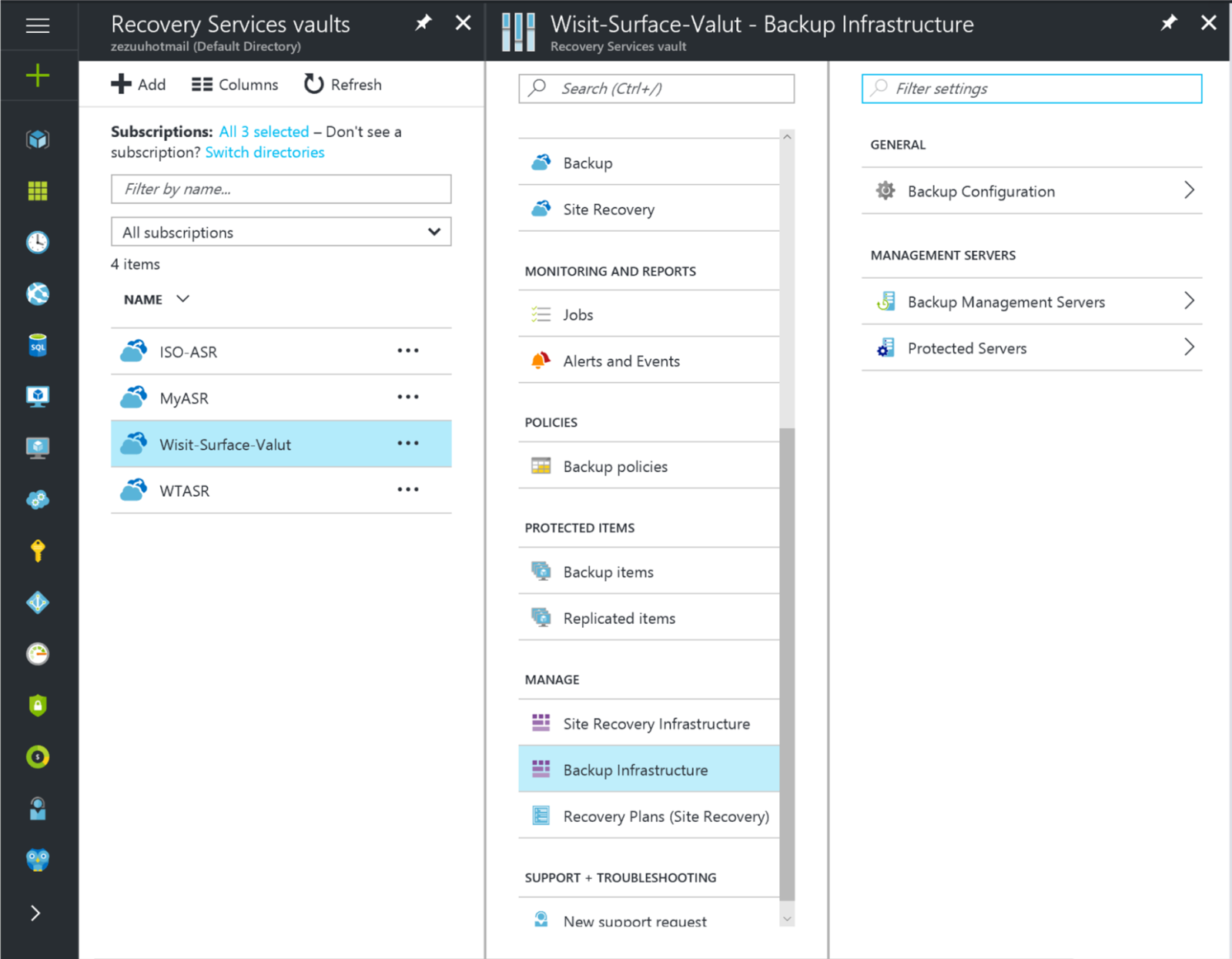Open Protected Servers via its chevron
The image size is (1232, 959).
(1190, 347)
